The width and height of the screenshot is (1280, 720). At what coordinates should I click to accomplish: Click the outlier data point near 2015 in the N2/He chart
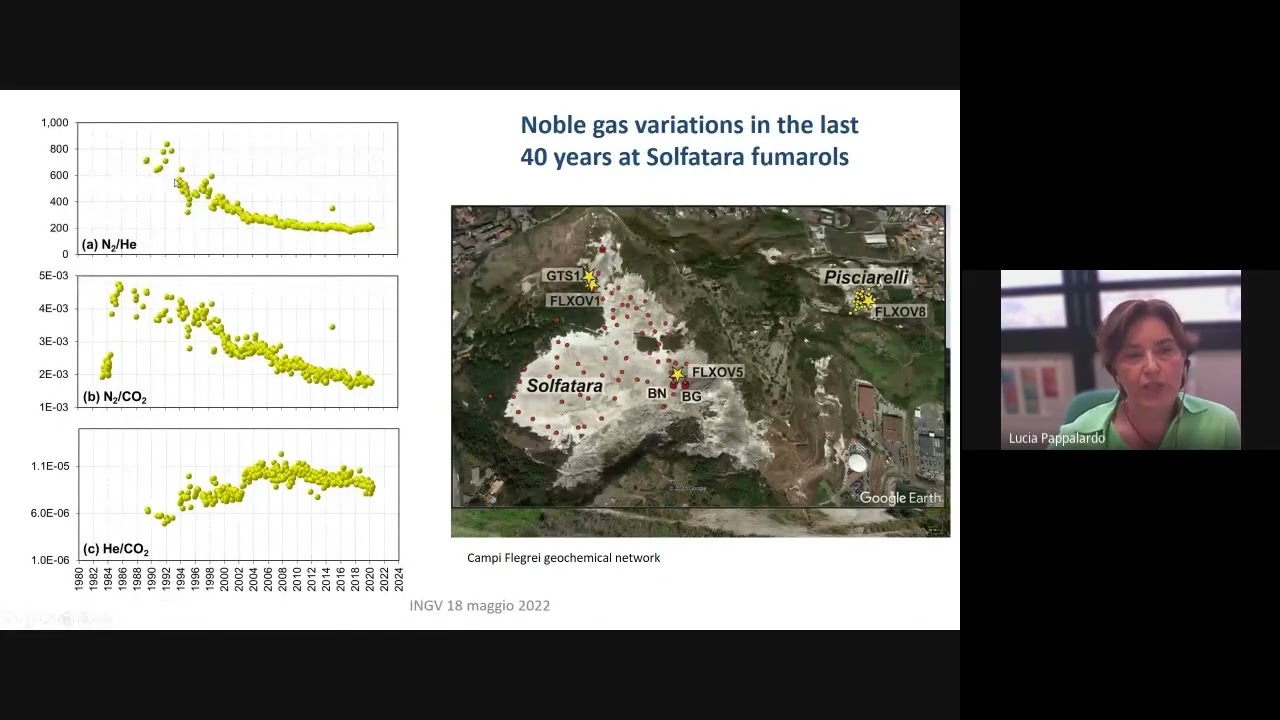tap(332, 208)
